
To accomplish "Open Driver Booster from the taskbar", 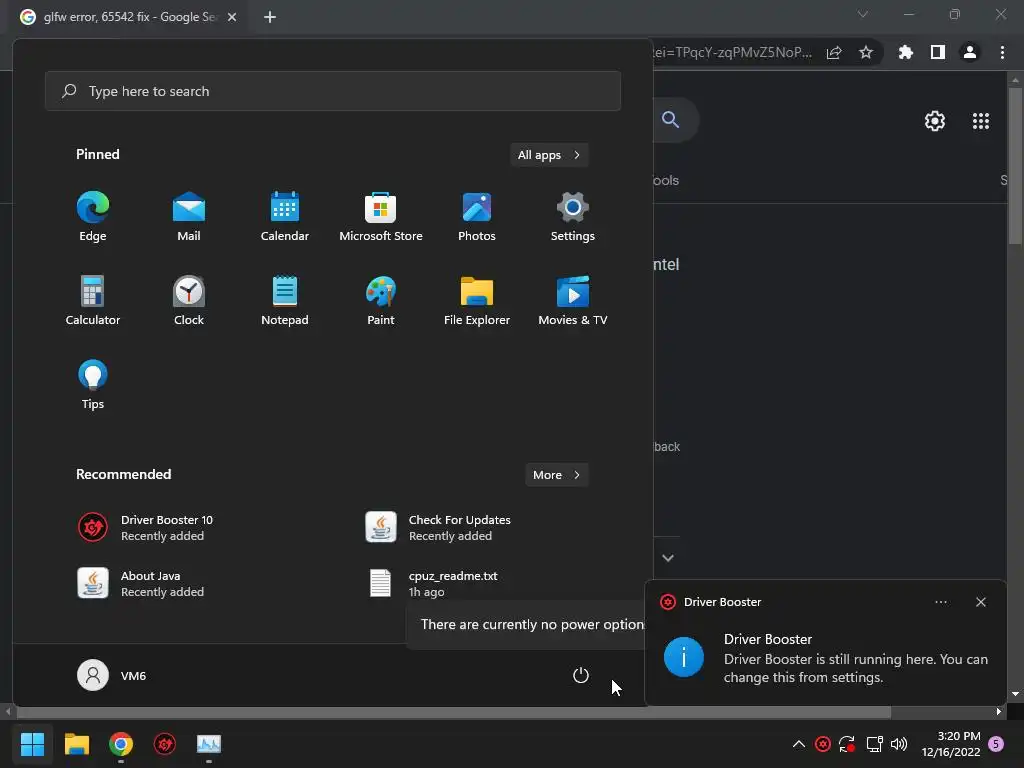I will (x=165, y=744).
